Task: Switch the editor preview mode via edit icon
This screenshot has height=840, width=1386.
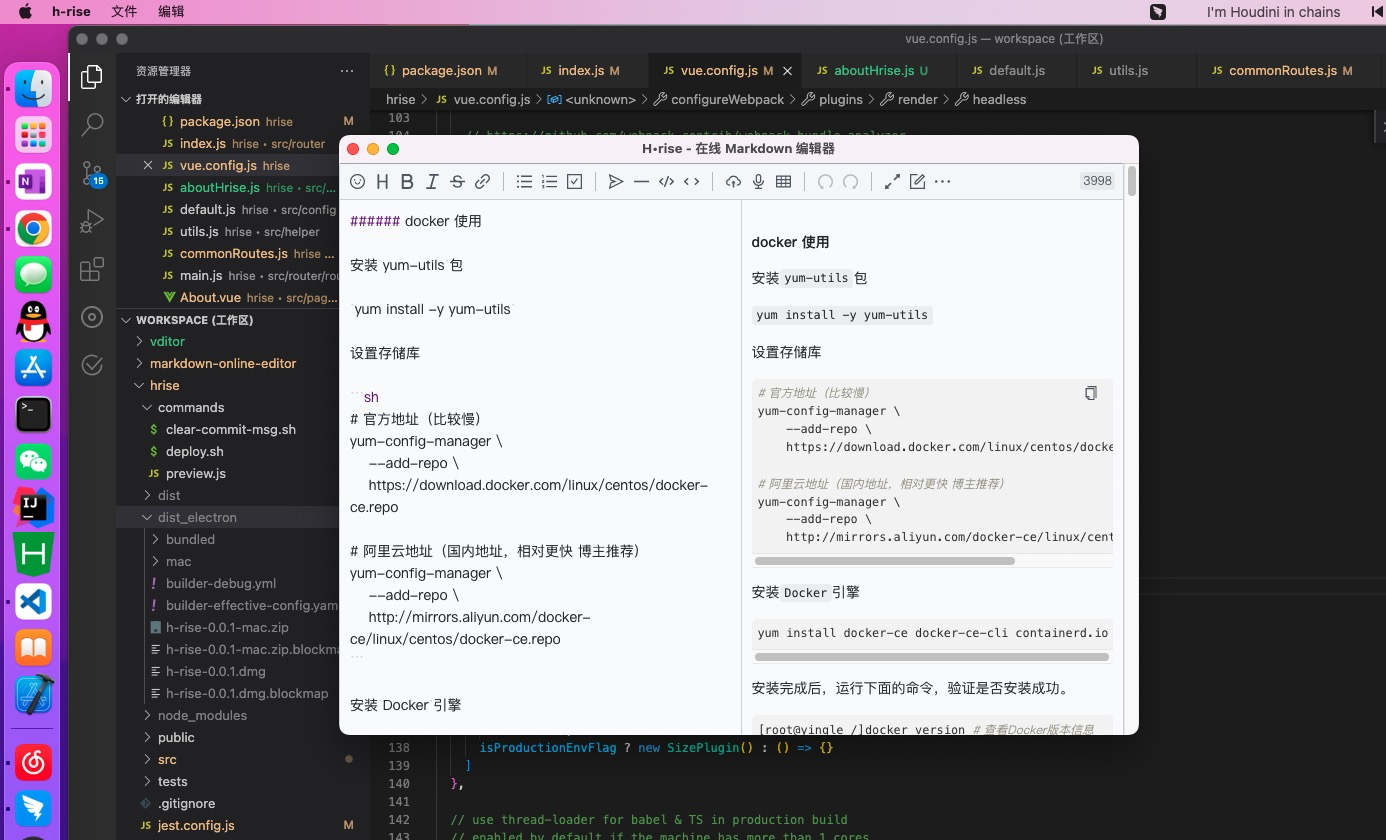Action: click(917, 181)
